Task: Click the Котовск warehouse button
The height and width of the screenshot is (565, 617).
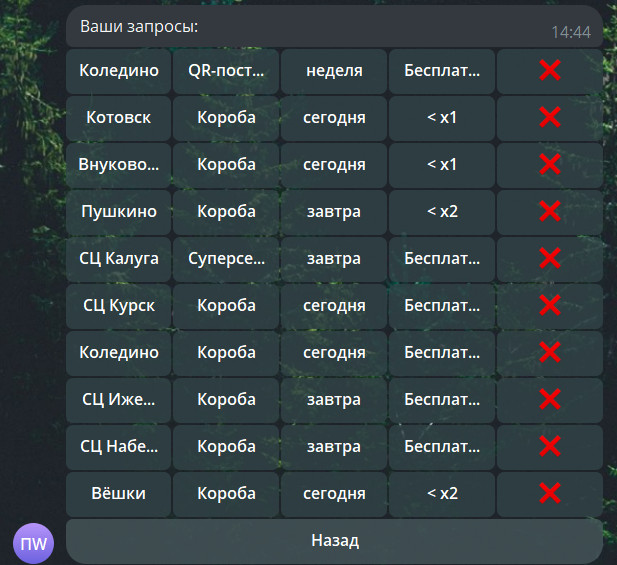Action: tap(119, 117)
